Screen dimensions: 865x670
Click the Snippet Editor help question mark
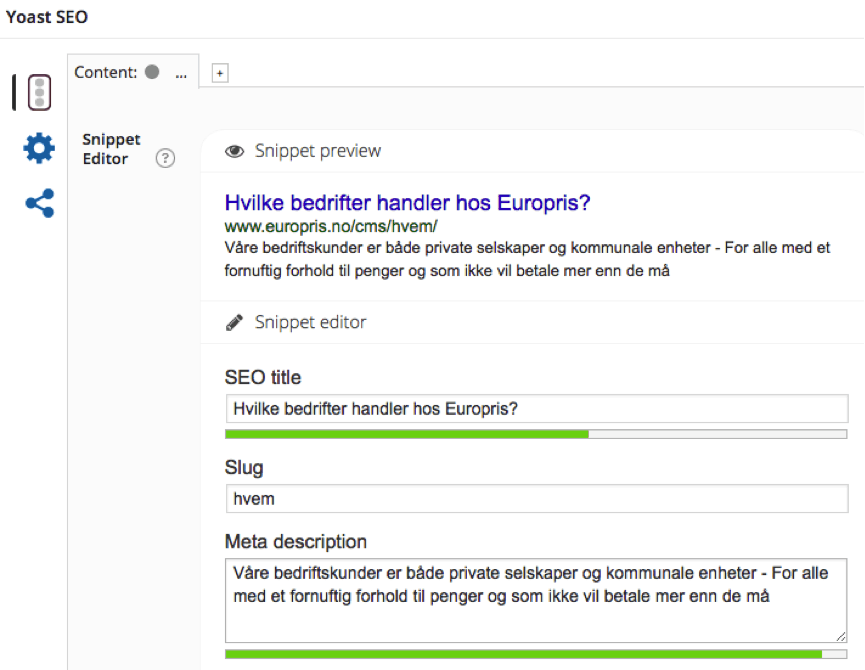point(166,159)
